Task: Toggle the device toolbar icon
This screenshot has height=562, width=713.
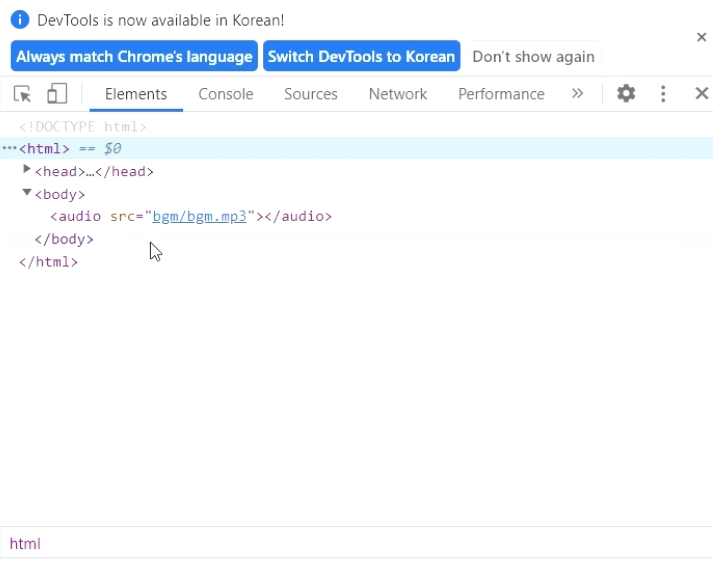Action: pyautogui.click(x=57, y=94)
